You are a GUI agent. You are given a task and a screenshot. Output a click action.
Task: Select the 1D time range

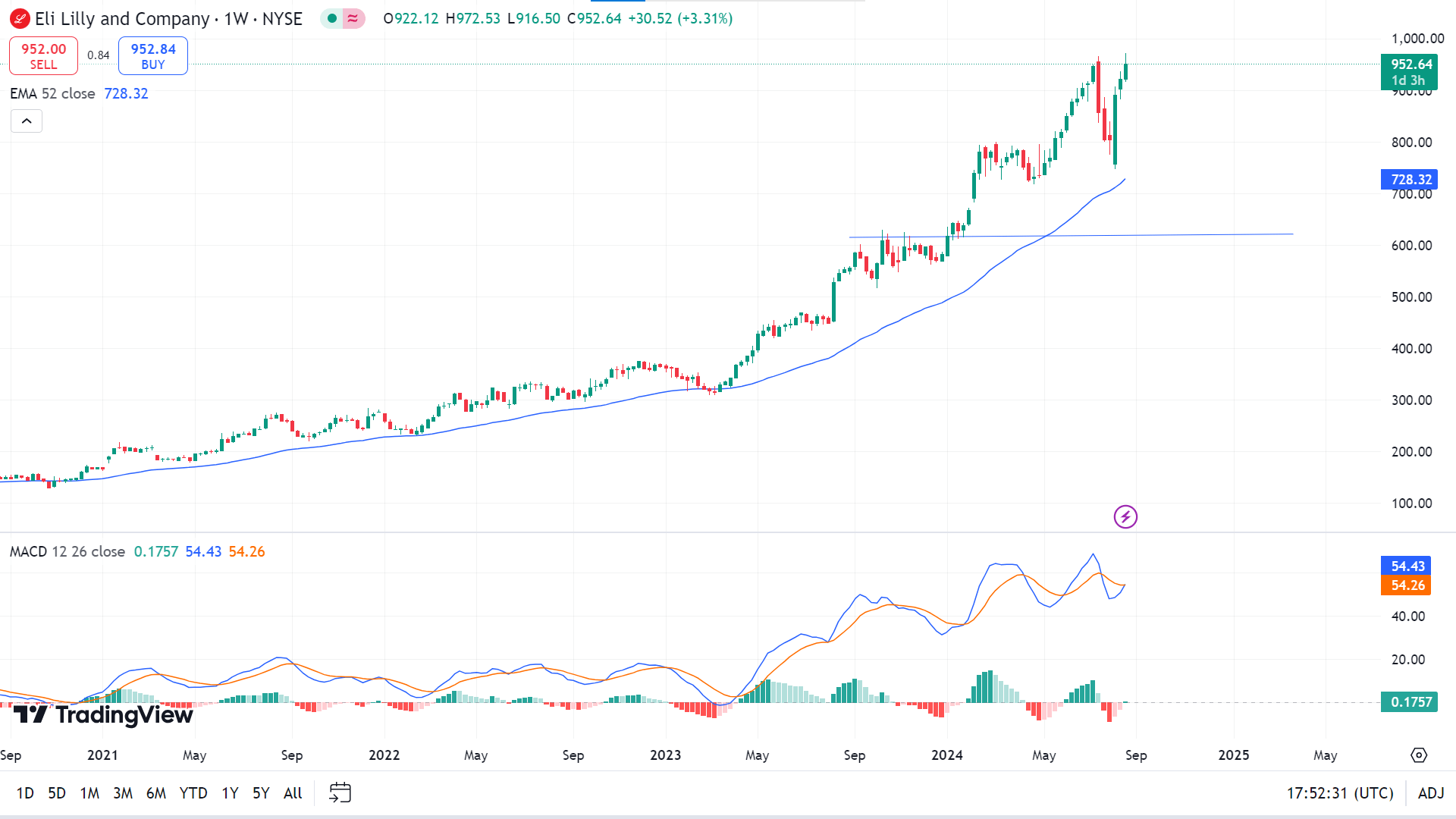click(25, 793)
